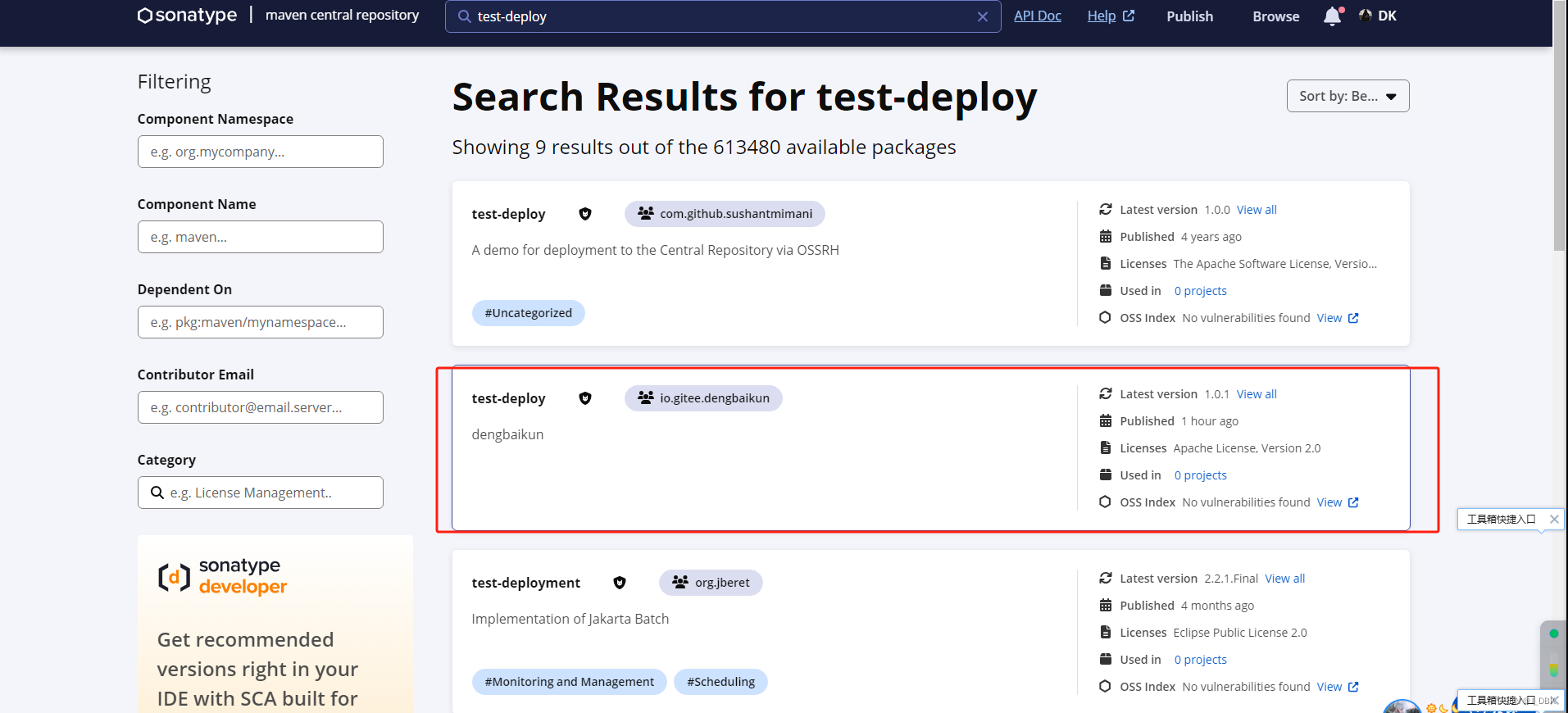
Task: Open the Category search combo box
Action: (x=260, y=493)
